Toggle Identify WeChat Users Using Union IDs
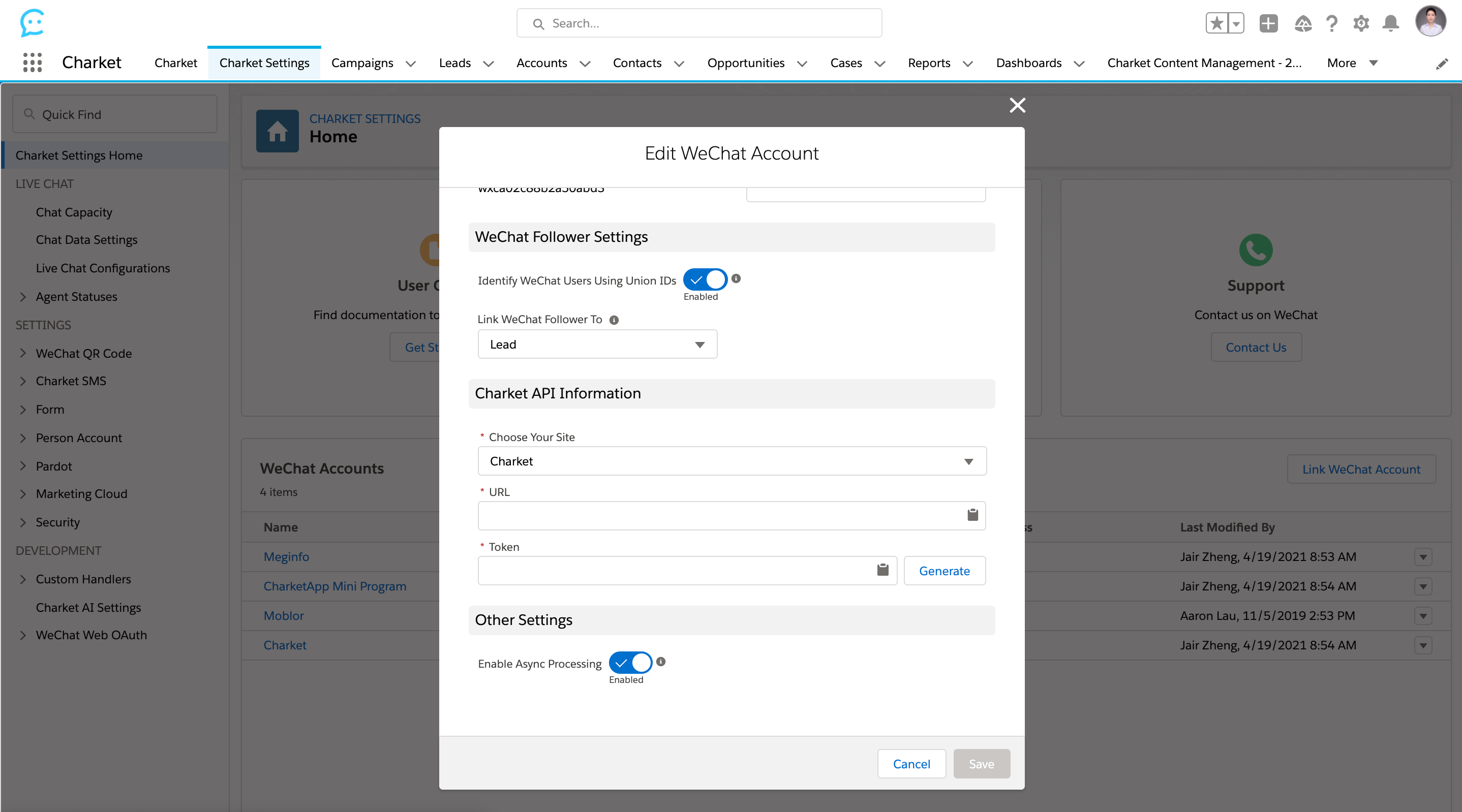The image size is (1462, 812). click(x=705, y=280)
